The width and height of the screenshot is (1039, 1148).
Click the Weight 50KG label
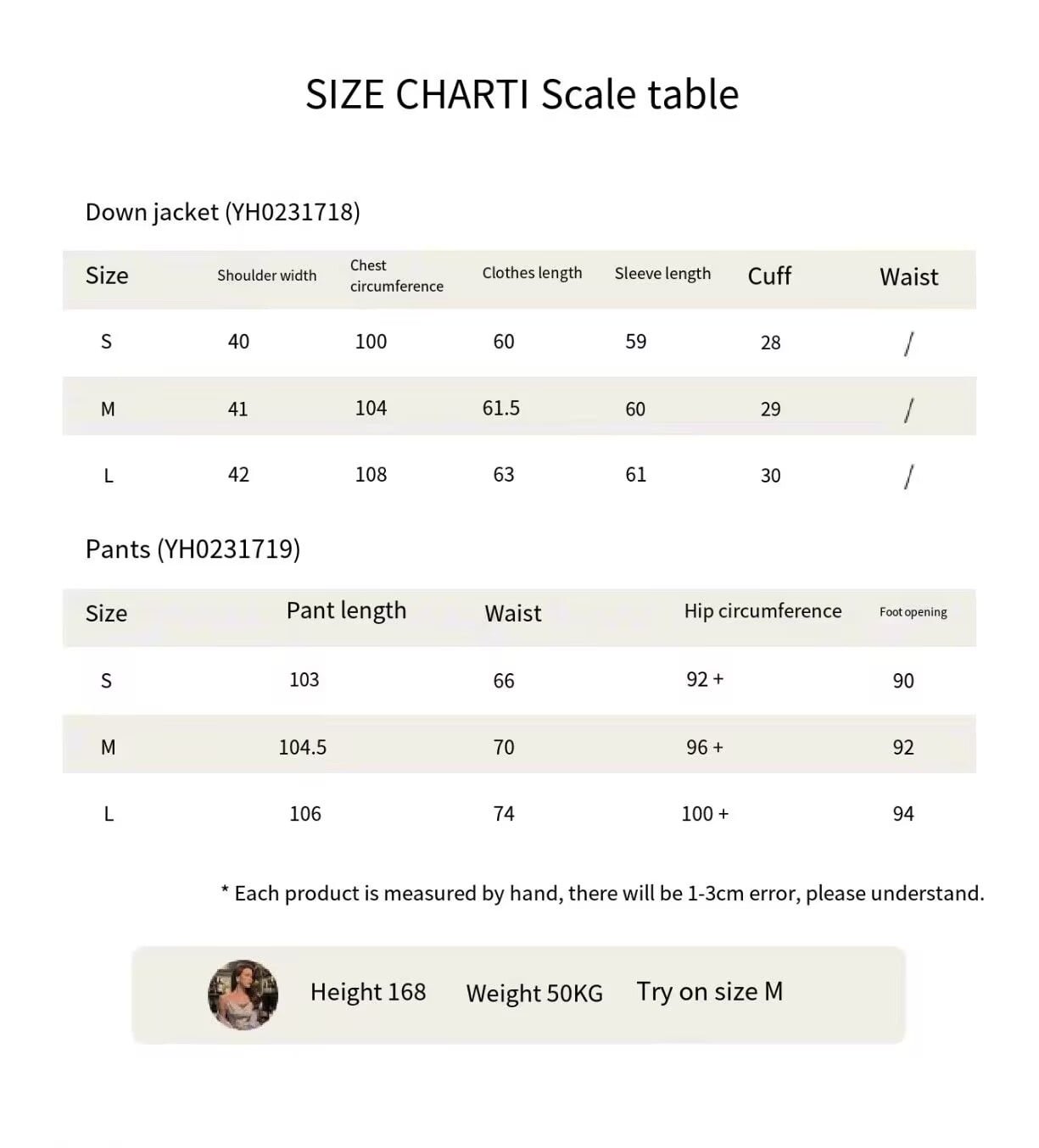coord(534,994)
